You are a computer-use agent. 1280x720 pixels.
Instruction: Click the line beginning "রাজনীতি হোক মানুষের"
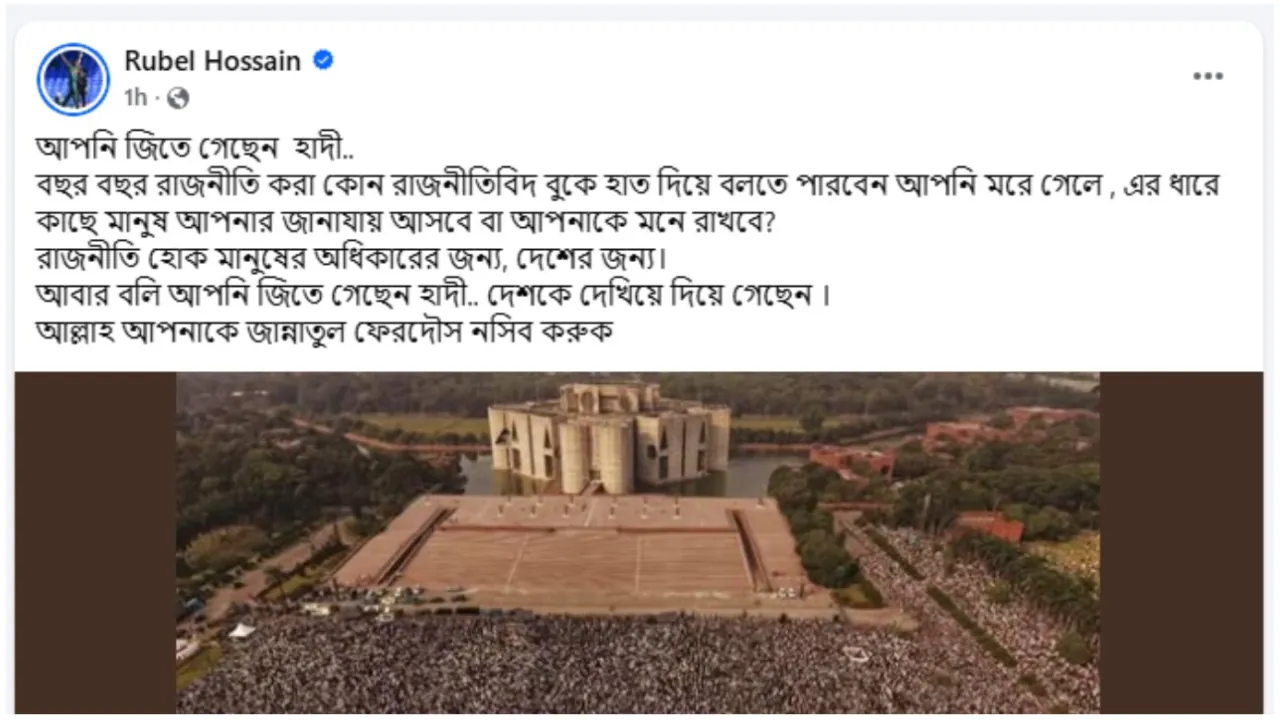pos(350,259)
